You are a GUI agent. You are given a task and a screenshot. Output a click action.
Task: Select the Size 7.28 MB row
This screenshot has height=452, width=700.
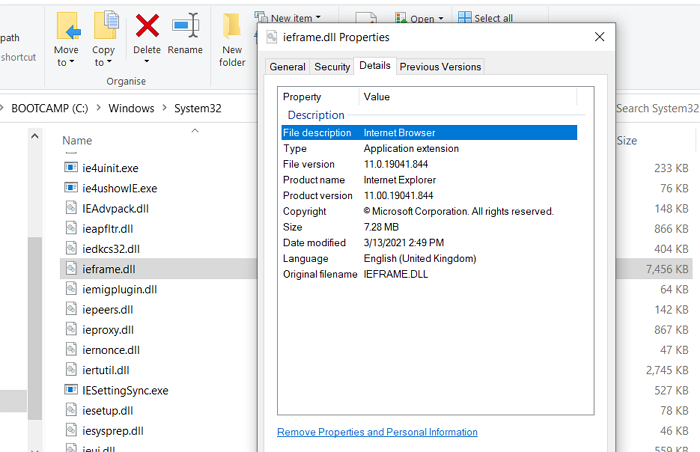tap(429, 227)
